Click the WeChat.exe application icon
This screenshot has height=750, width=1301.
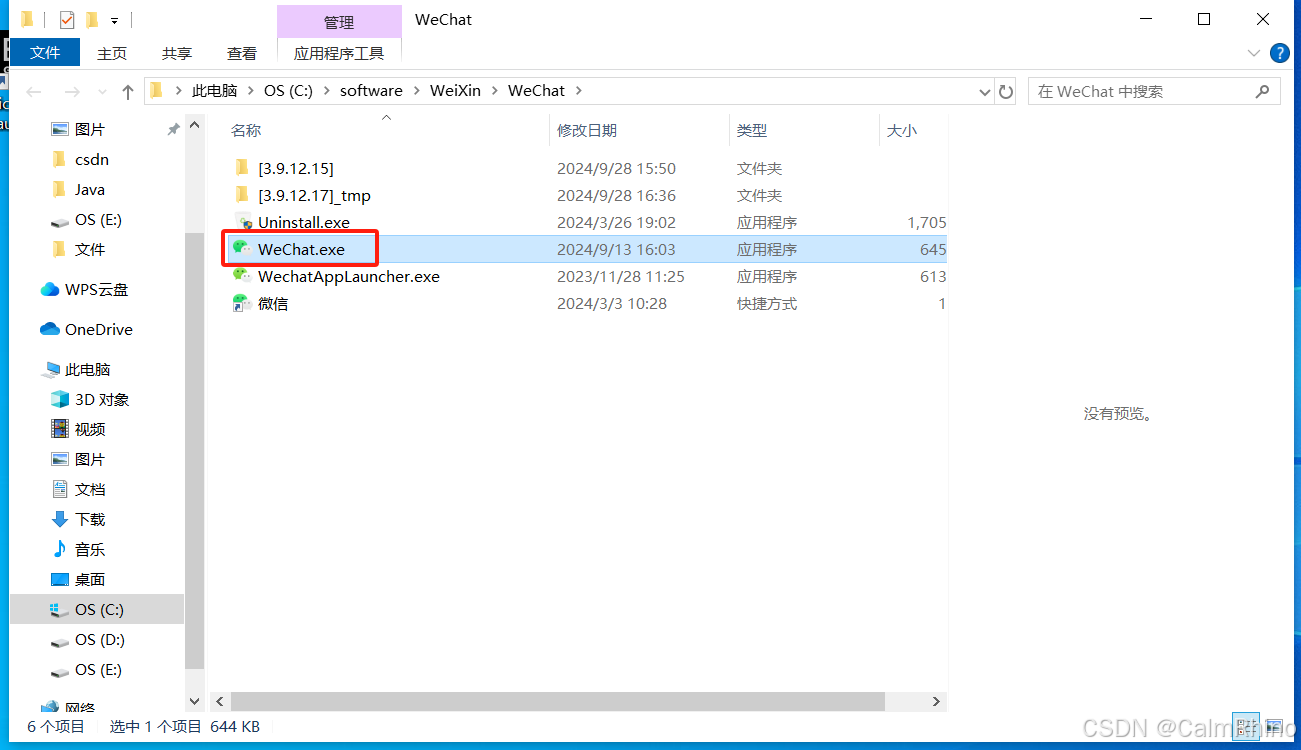tap(241, 249)
